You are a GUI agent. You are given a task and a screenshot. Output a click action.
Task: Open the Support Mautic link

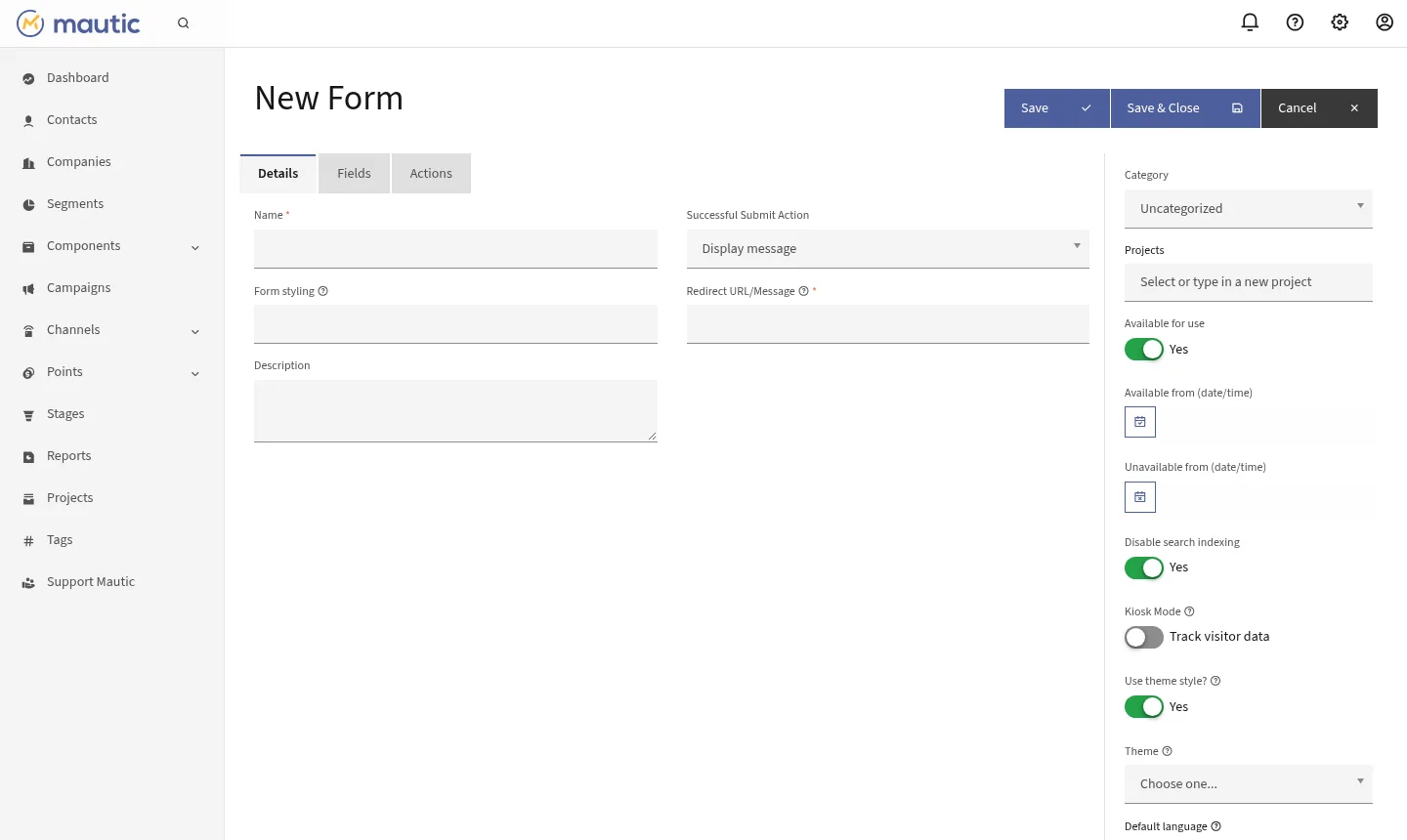click(90, 582)
